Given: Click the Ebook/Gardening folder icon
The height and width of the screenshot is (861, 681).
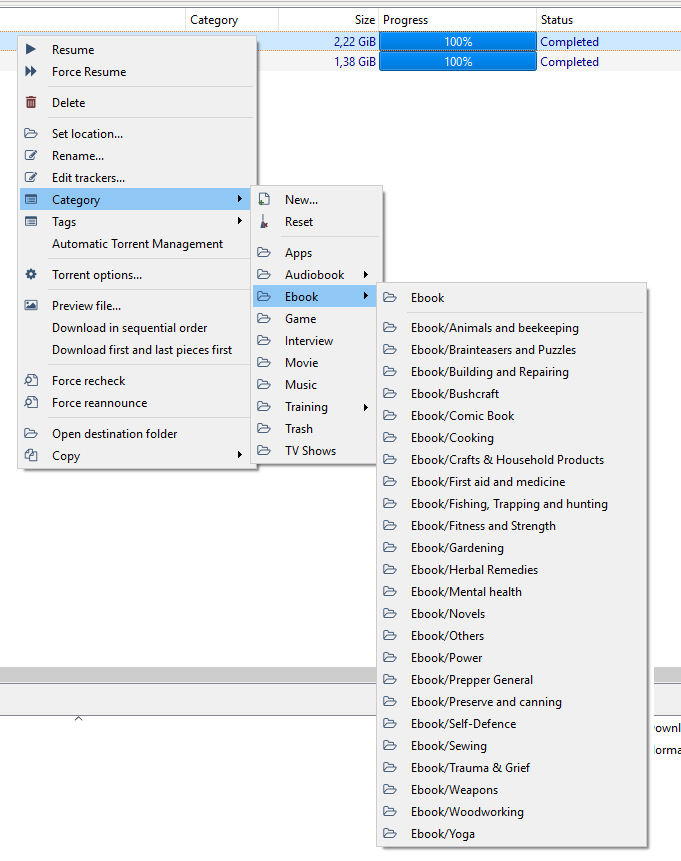Looking at the screenshot, I should click(390, 547).
